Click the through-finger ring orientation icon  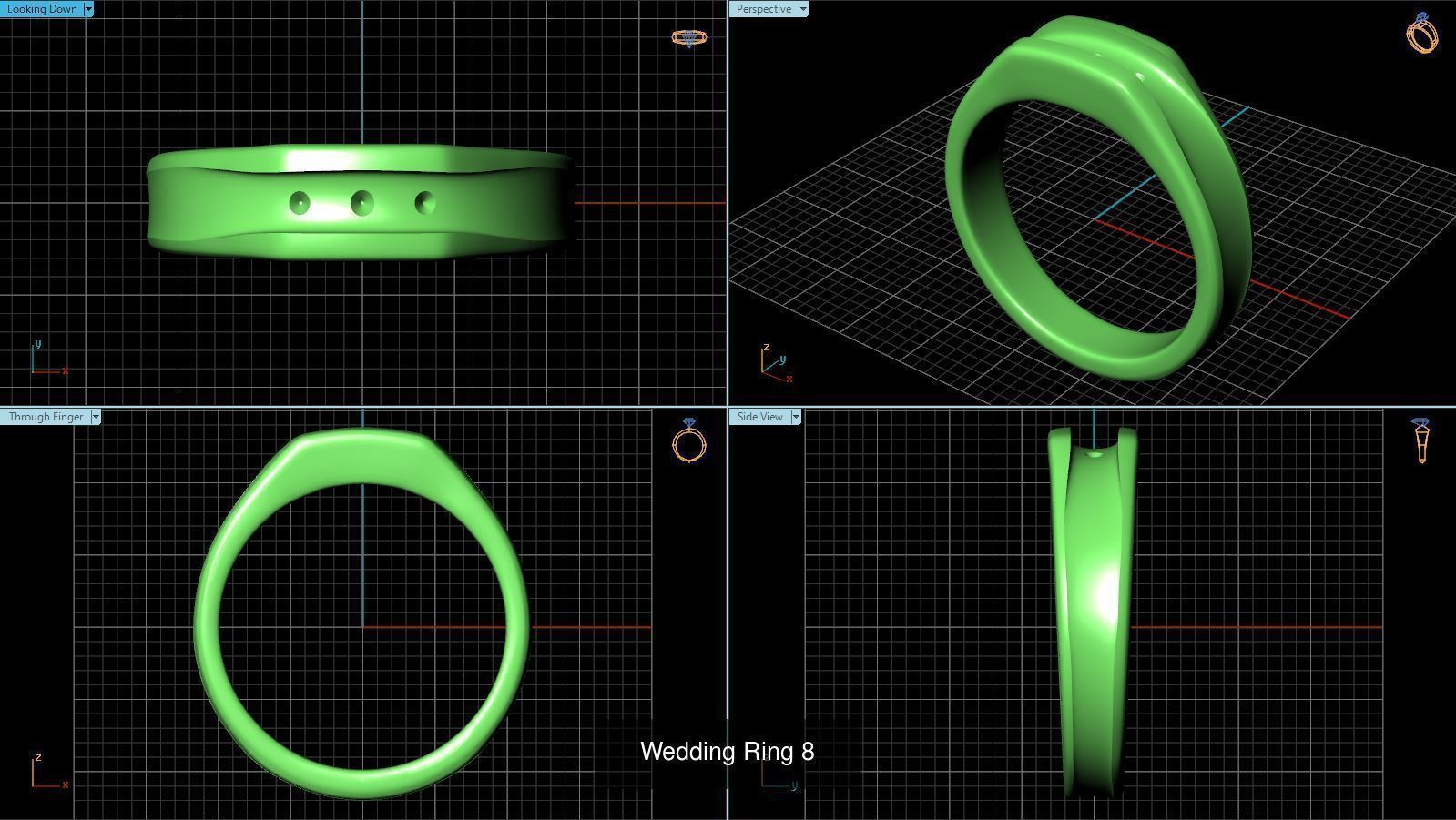(x=689, y=440)
